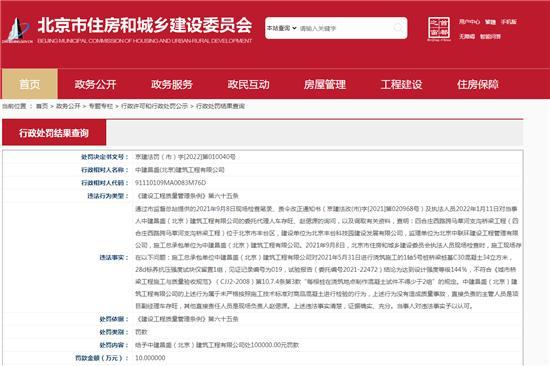Click the 首都之窗 seal icon
The width and height of the screenshot is (550, 366).
click(439, 28)
